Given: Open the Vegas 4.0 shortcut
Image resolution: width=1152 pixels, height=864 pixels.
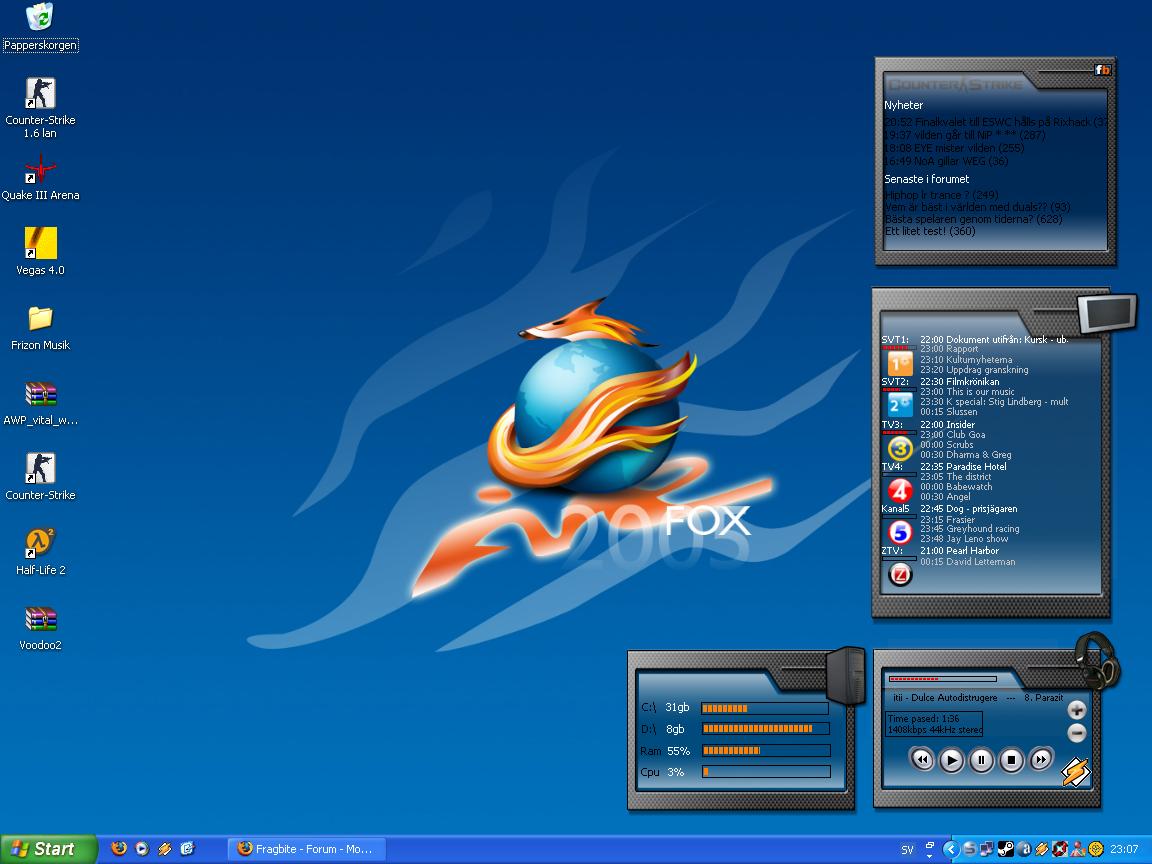Looking at the screenshot, I should 40,251.
